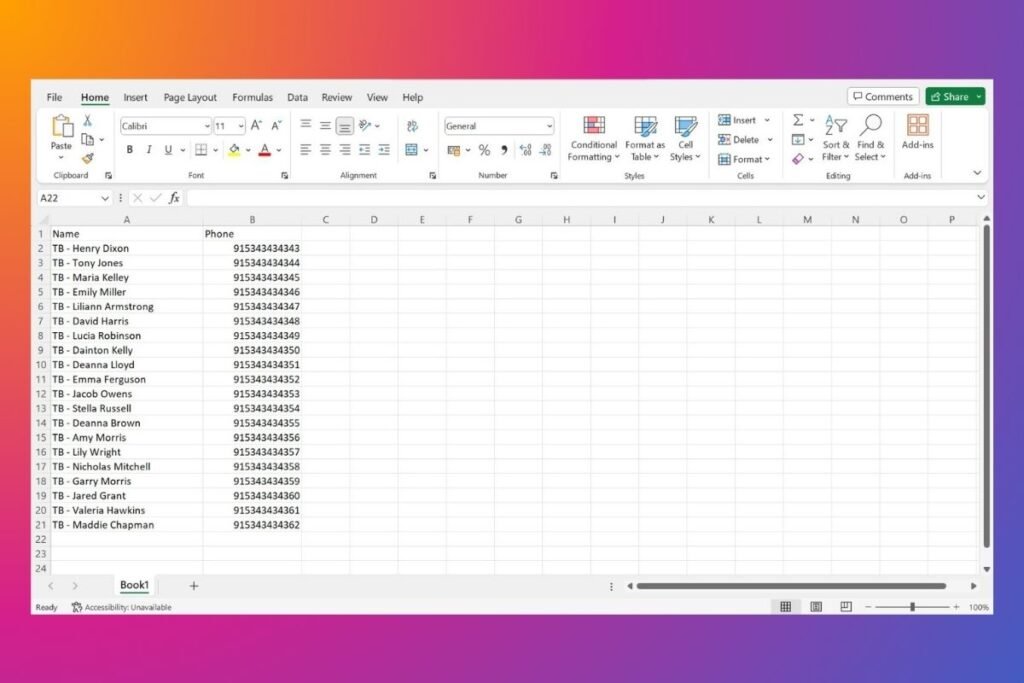Viewport: 1024px width, 683px height.
Task: Click the Insert Function fx icon
Action: pyautogui.click(x=174, y=198)
